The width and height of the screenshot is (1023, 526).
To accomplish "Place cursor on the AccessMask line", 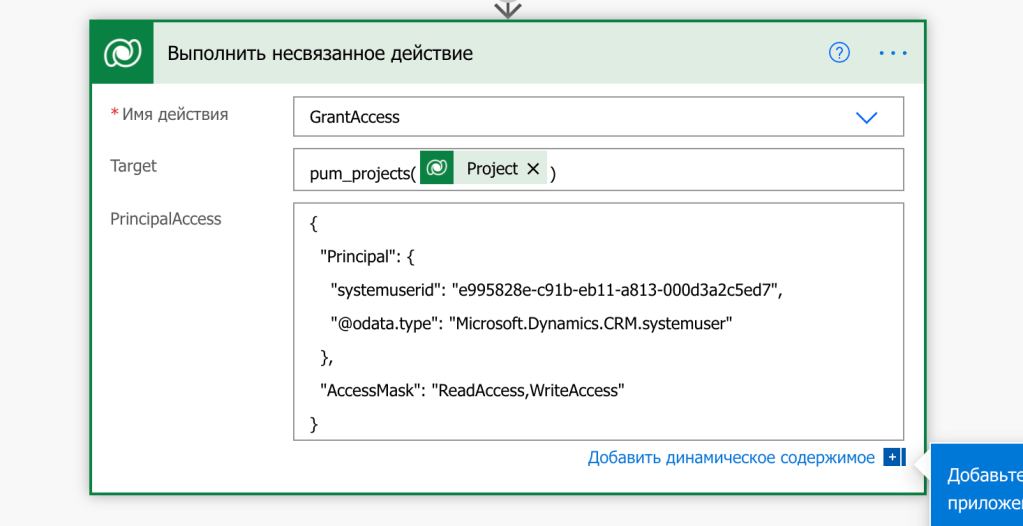I will [x=472, y=390].
